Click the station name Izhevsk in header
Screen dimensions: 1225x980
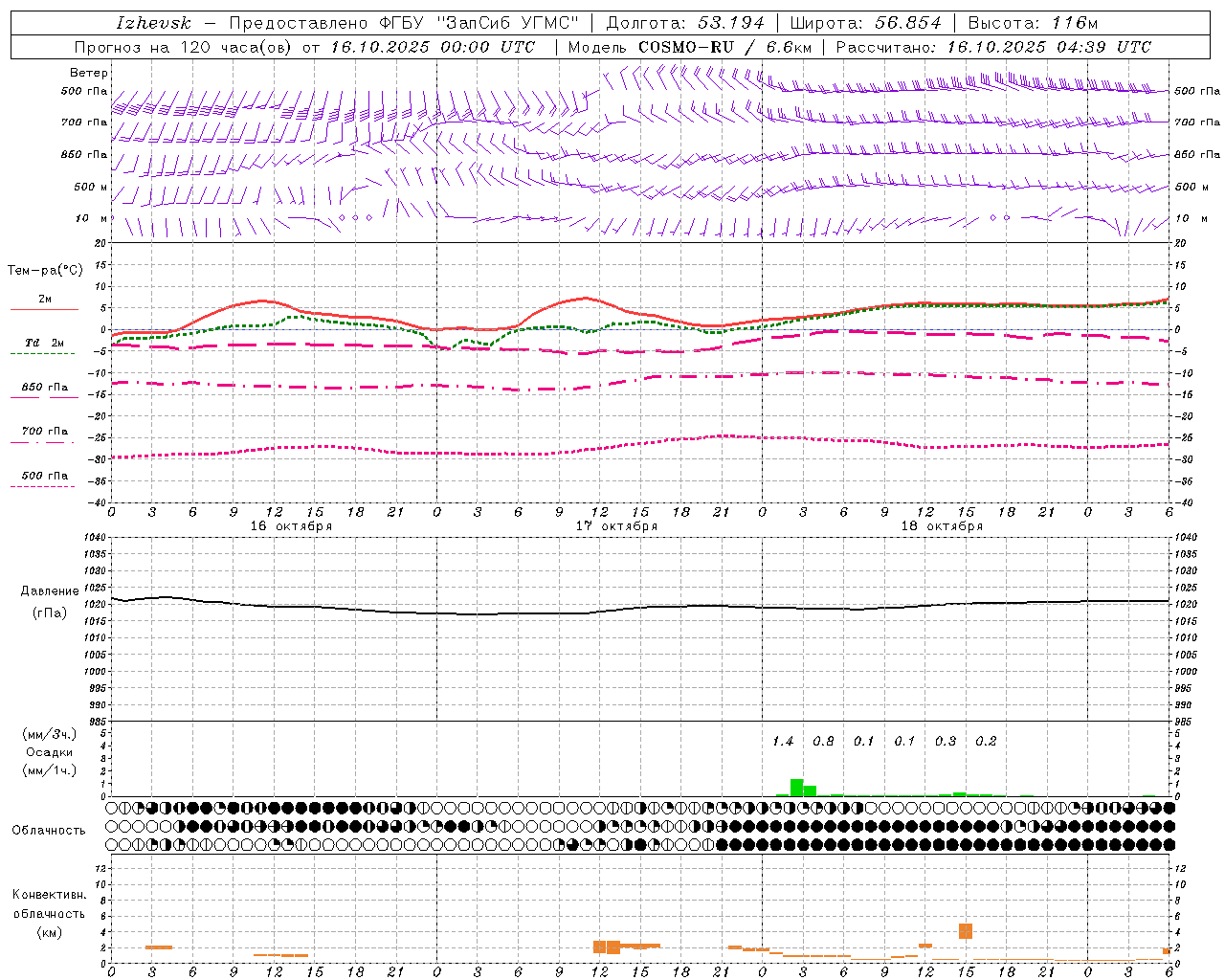coord(153,23)
